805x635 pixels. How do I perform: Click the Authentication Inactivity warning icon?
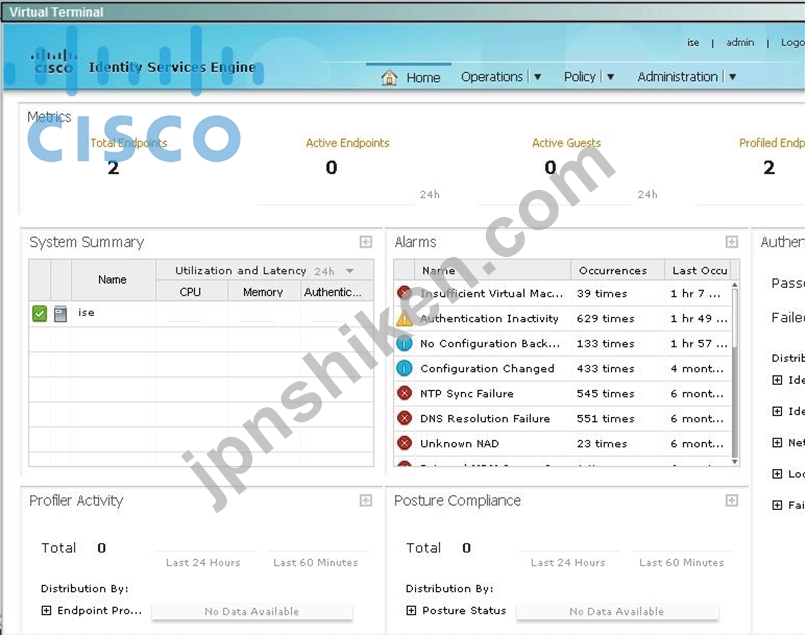click(x=405, y=318)
